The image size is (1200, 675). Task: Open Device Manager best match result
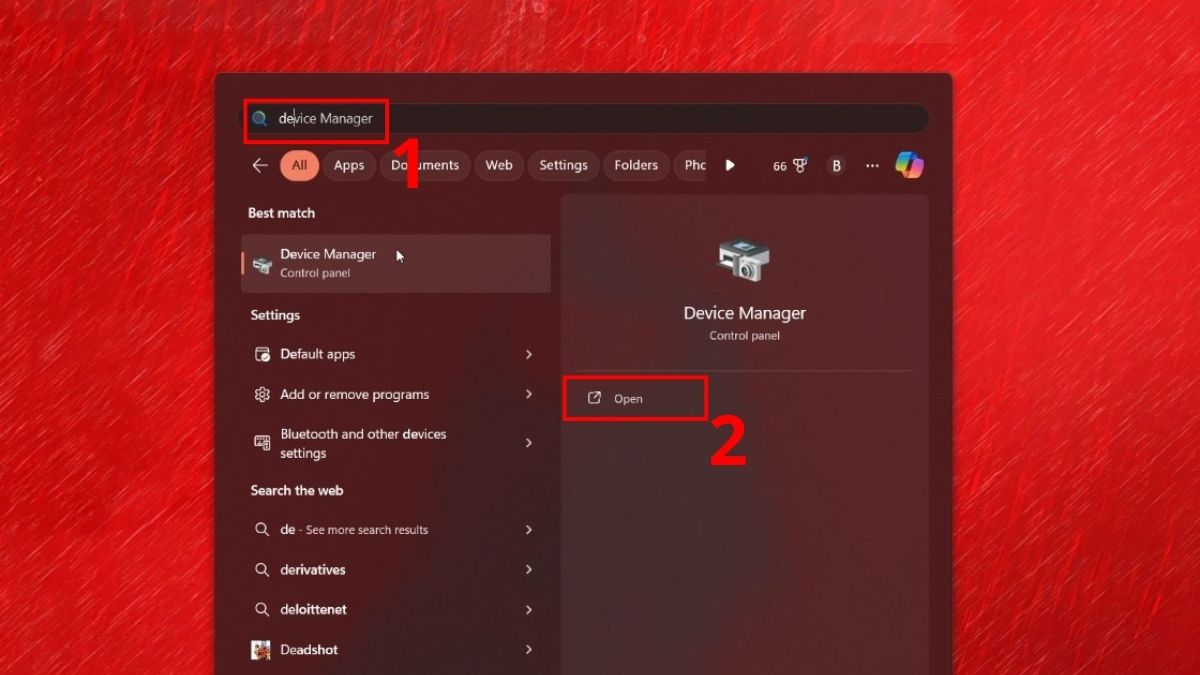pyautogui.click(x=396, y=264)
